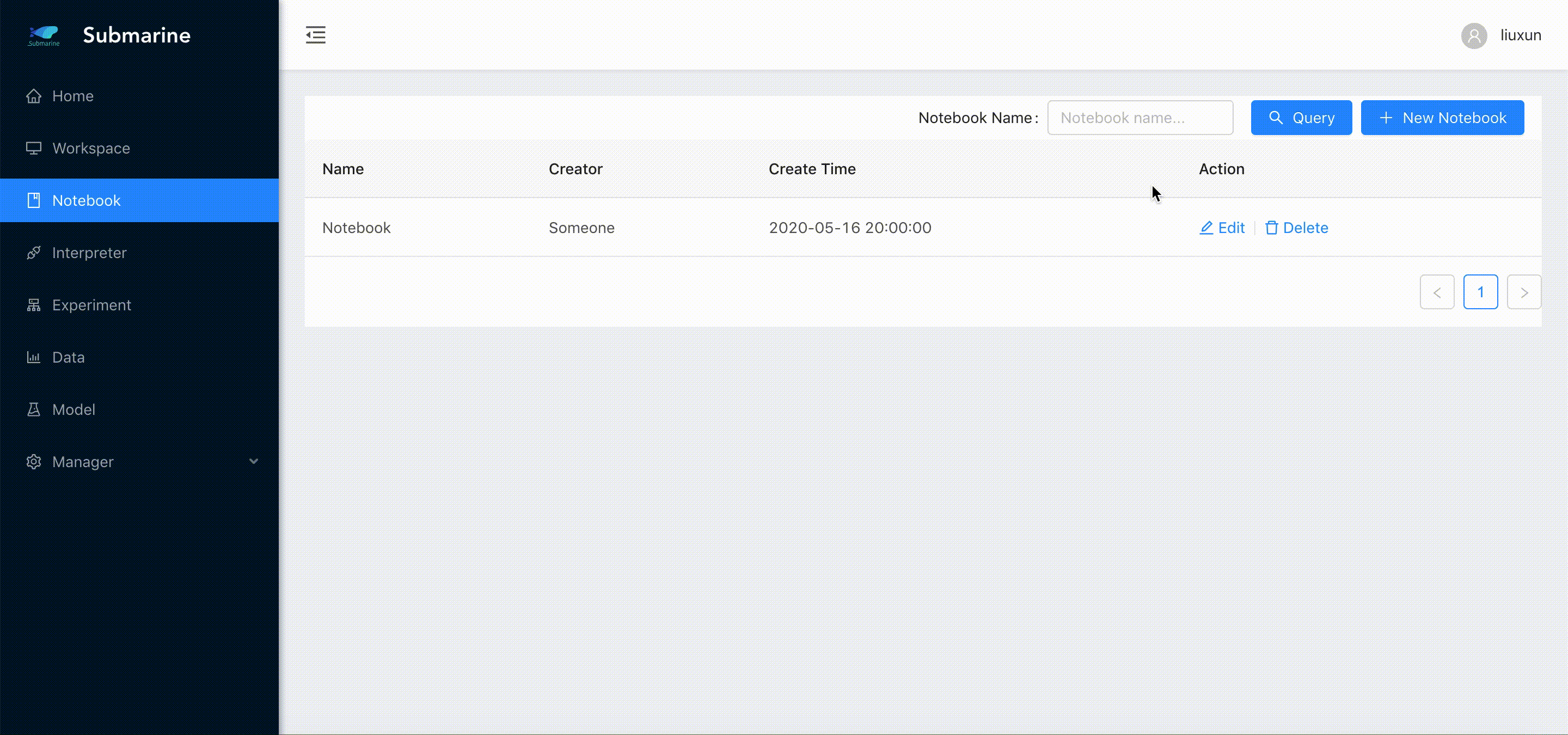
Task: Click the Experiment cluster icon
Action: [x=33, y=305]
